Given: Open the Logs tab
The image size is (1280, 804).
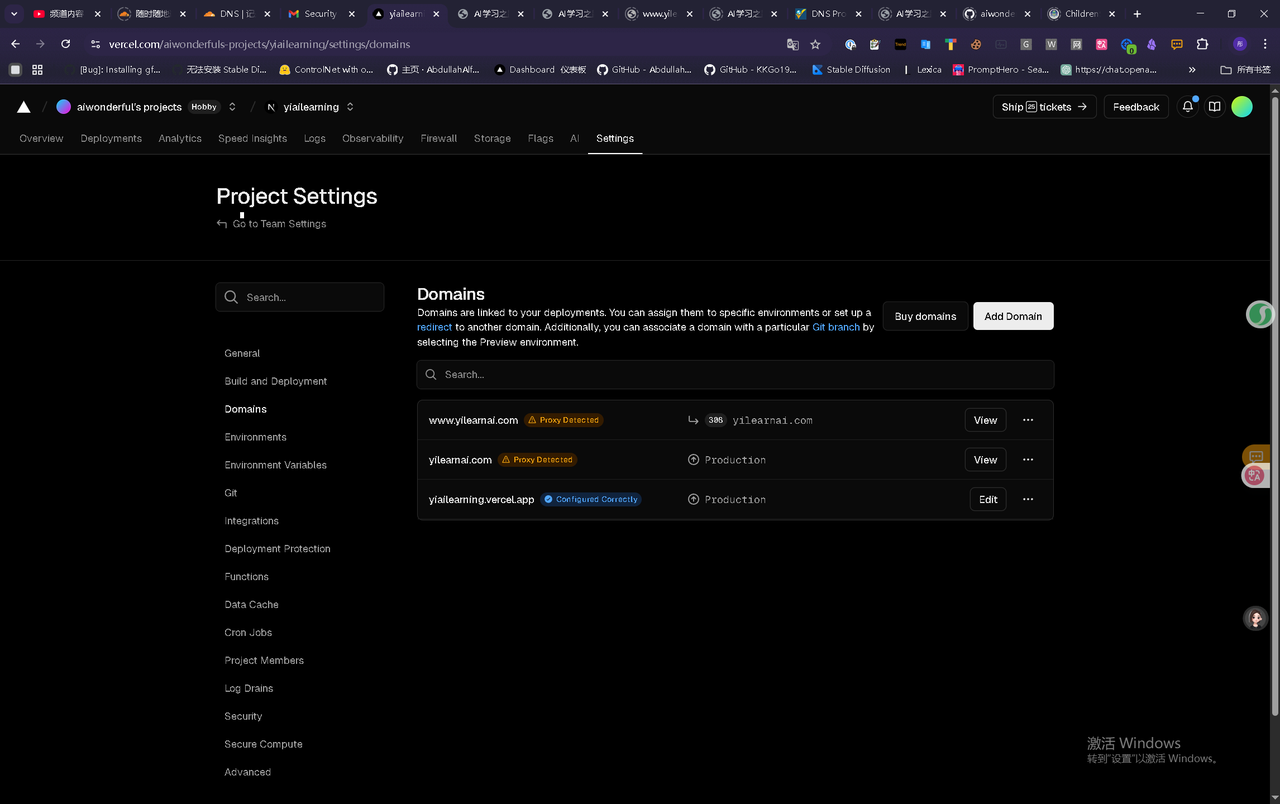Looking at the screenshot, I should [315, 139].
